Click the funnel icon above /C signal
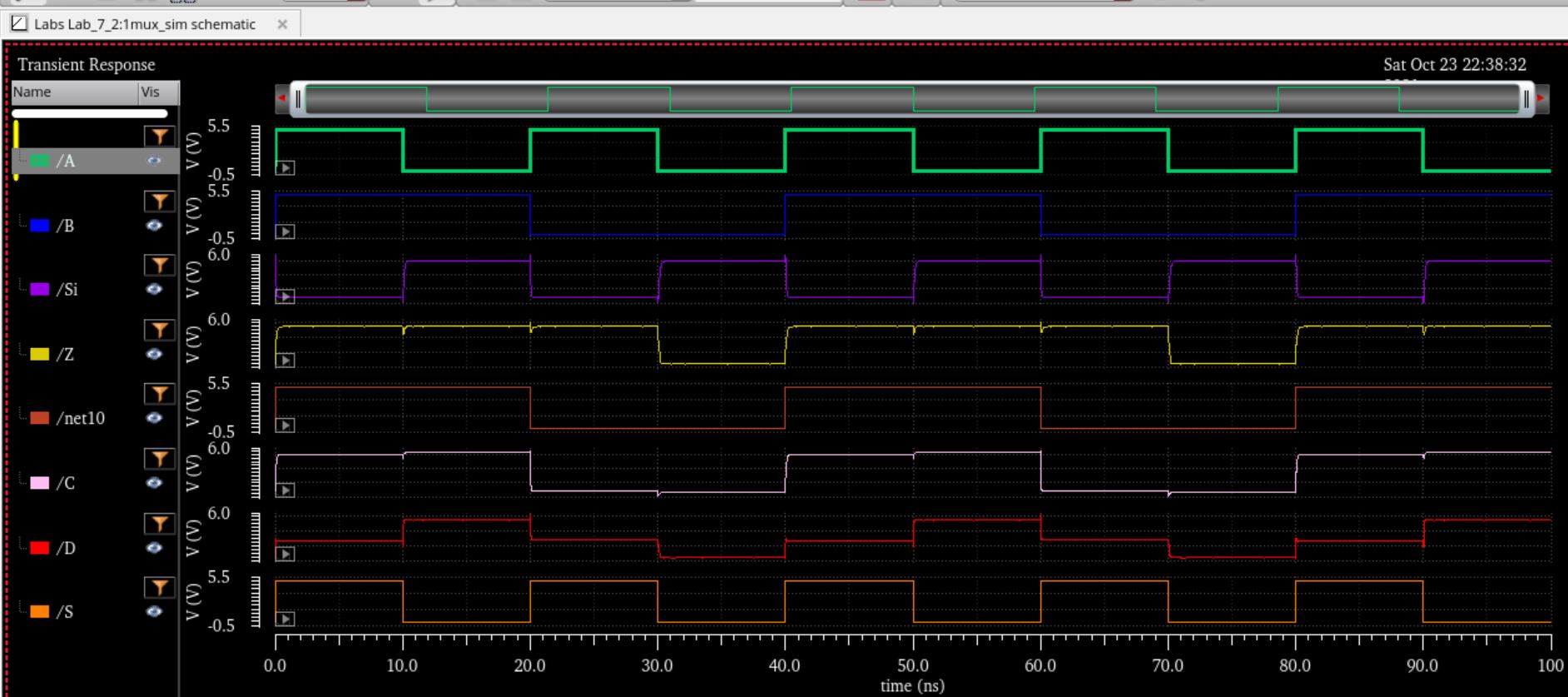The image size is (1568, 697). point(159,459)
